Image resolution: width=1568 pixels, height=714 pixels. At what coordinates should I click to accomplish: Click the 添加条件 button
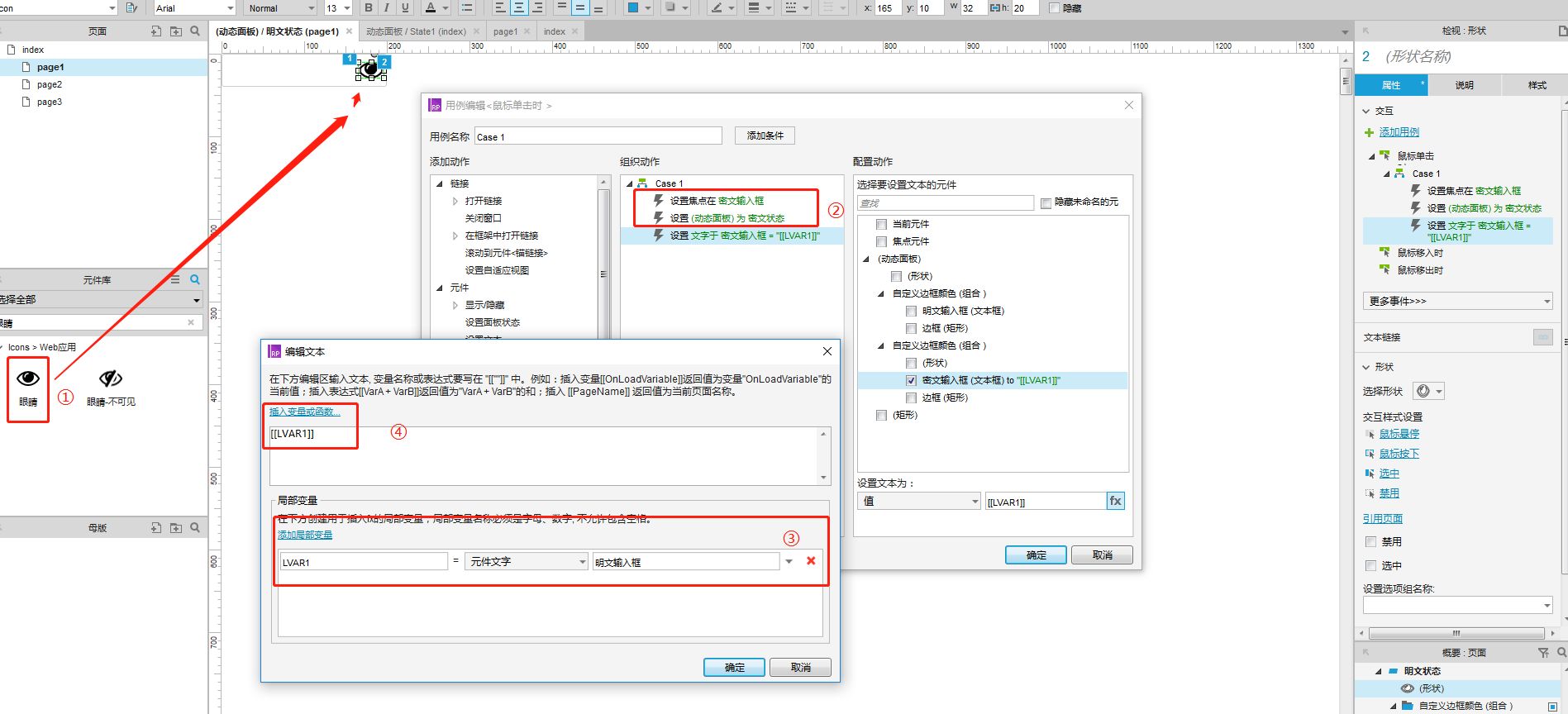click(x=765, y=136)
